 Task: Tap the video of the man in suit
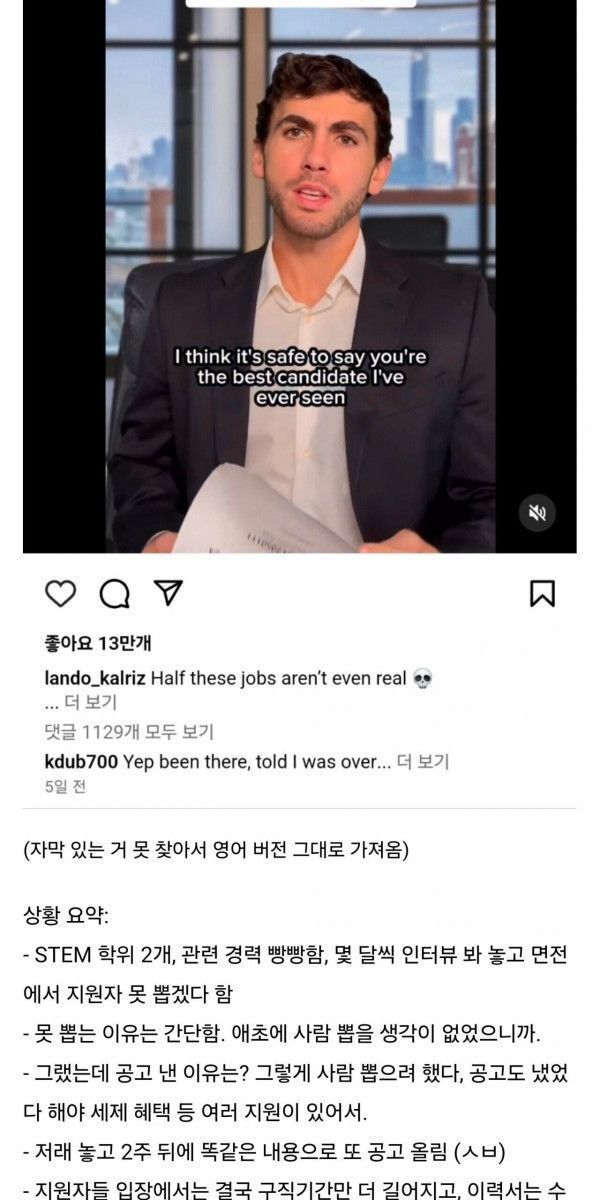pyautogui.click(x=300, y=276)
